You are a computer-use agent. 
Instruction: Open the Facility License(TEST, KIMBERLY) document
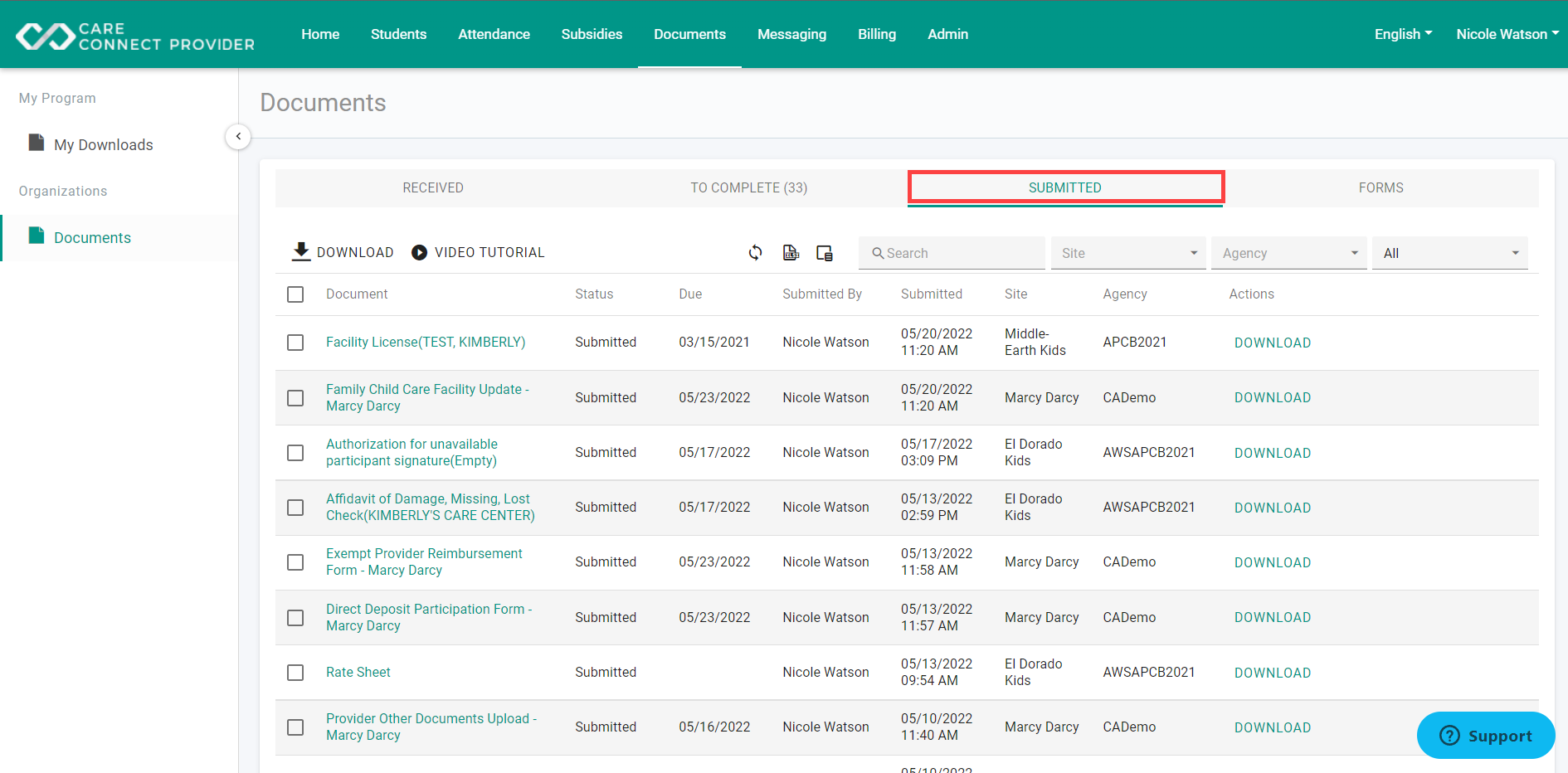click(426, 342)
